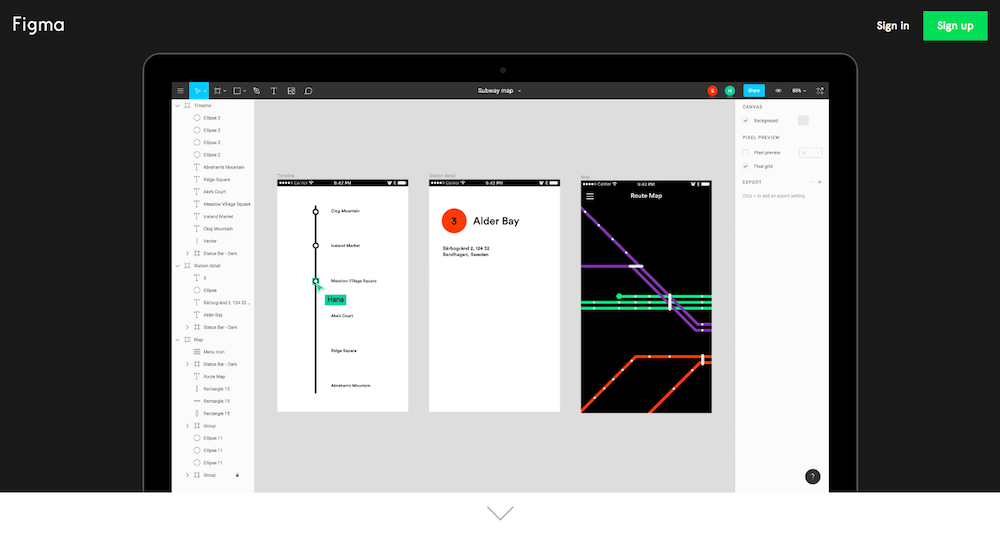Viewport: 1000px width, 533px height.
Task: Uncheck the canvas Background checkbox
Action: point(746,120)
